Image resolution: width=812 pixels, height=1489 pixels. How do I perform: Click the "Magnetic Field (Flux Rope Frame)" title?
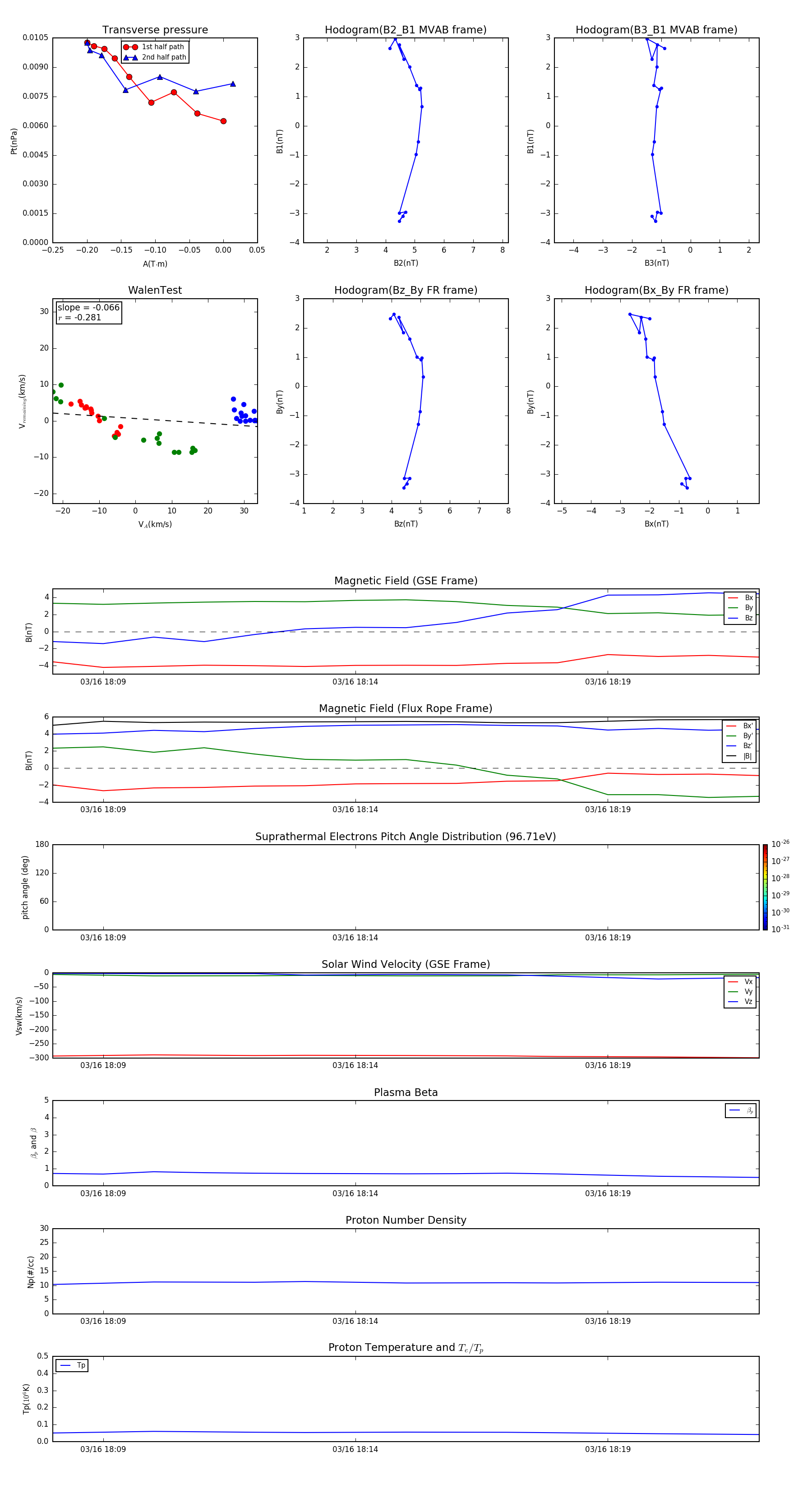tap(406, 709)
